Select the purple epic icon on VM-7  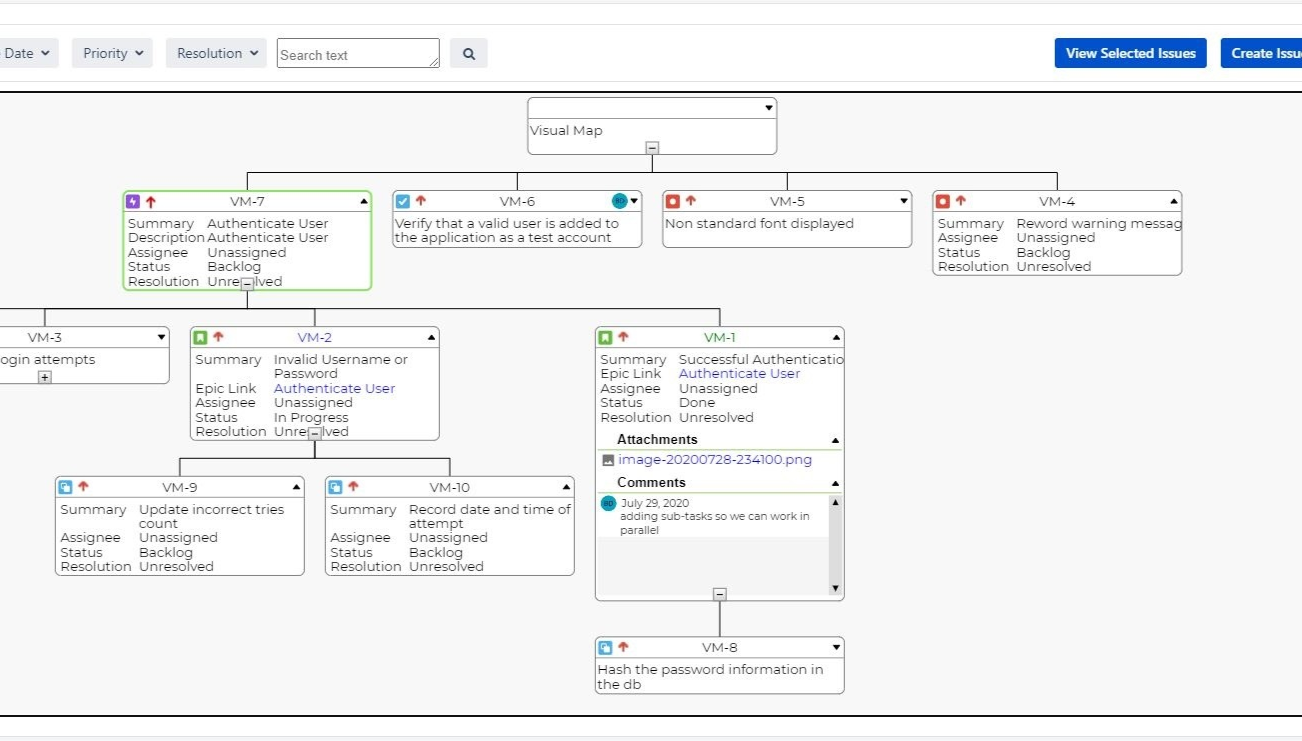(x=134, y=201)
